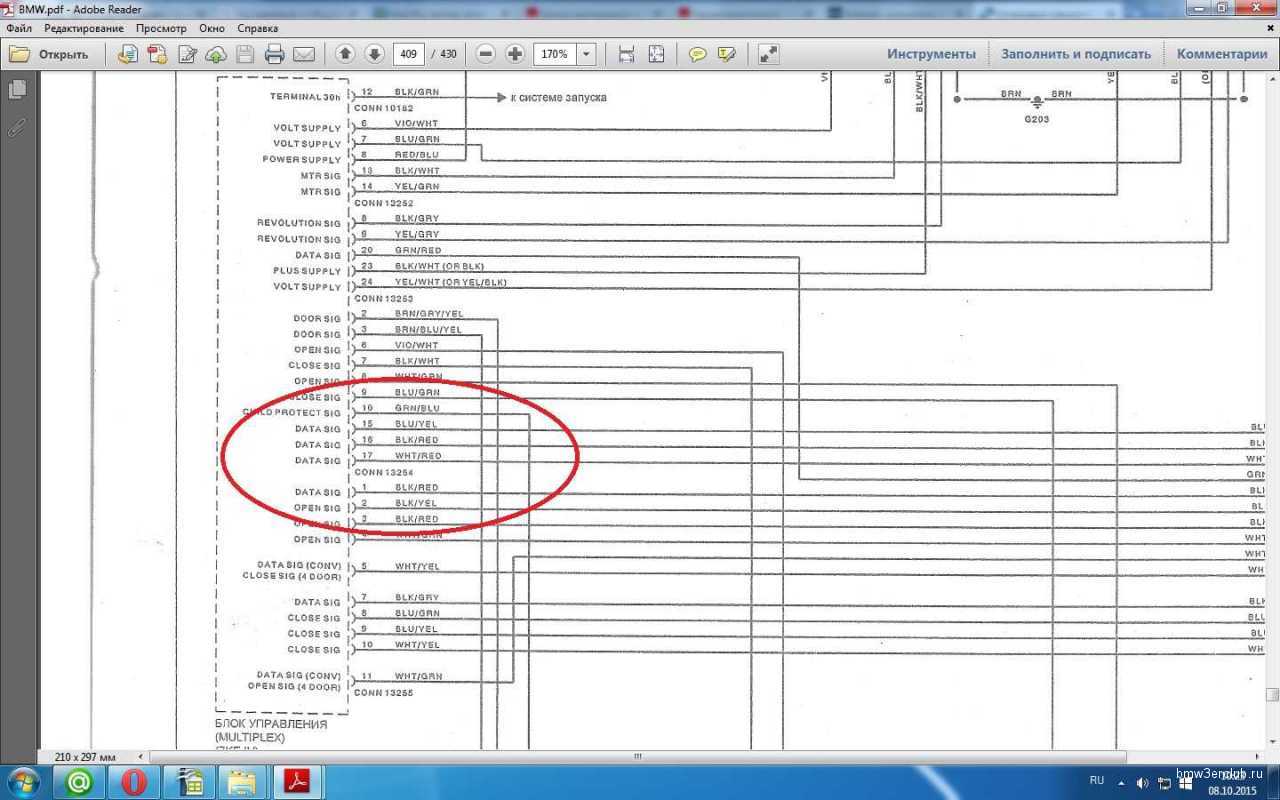Click the 'к системе запуска' text
Image resolution: width=1280 pixels, height=800 pixels.
559,97
